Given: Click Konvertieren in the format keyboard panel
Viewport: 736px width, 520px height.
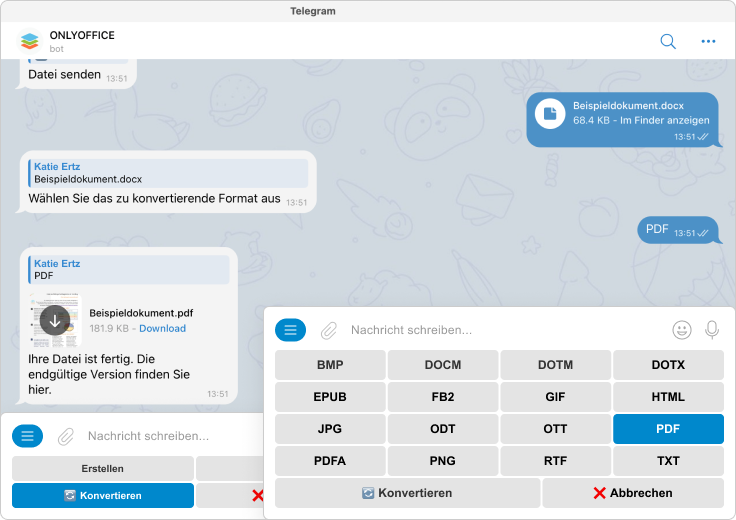Looking at the screenshot, I should [x=407, y=493].
